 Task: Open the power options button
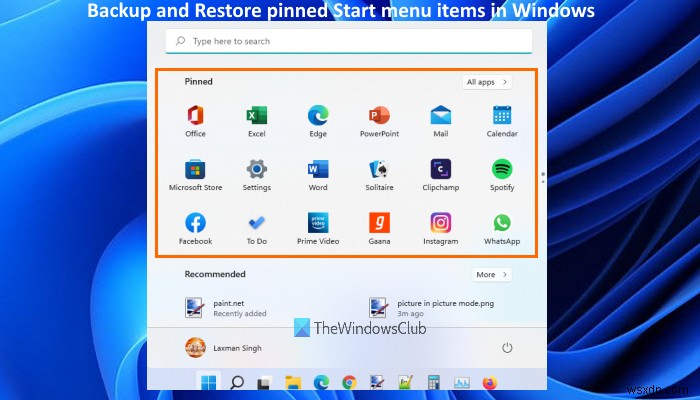pyautogui.click(x=507, y=348)
